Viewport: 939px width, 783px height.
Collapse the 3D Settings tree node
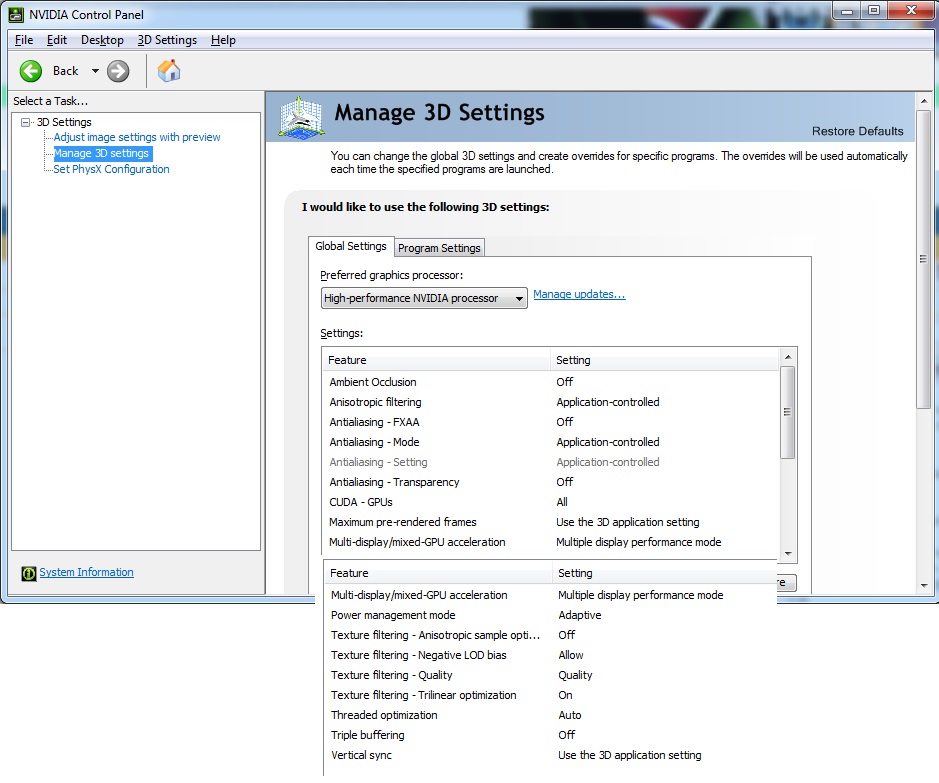26,122
